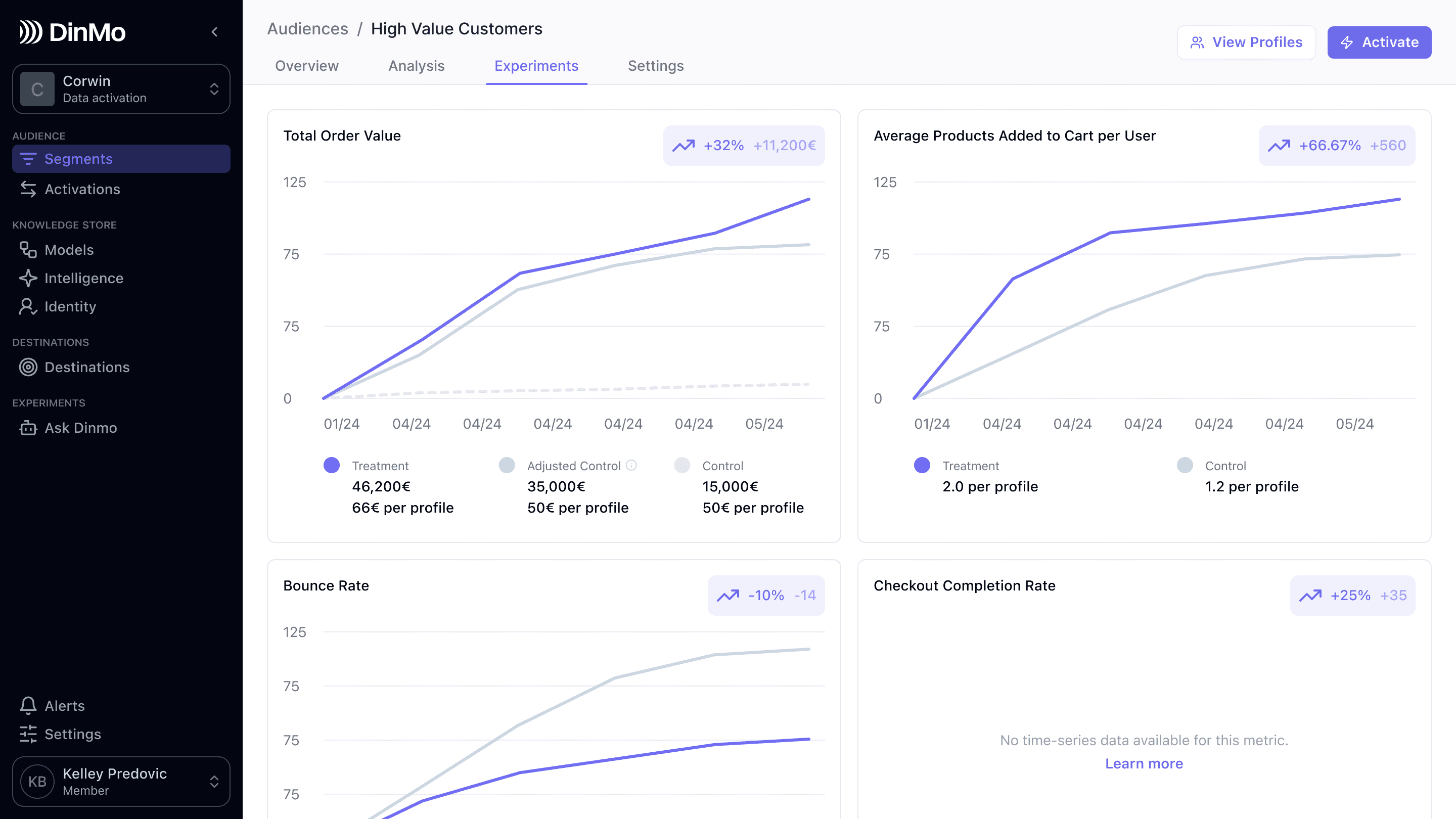Click the Learn more link
This screenshot has height=819, width=1456.
(x=1144, y=763)
